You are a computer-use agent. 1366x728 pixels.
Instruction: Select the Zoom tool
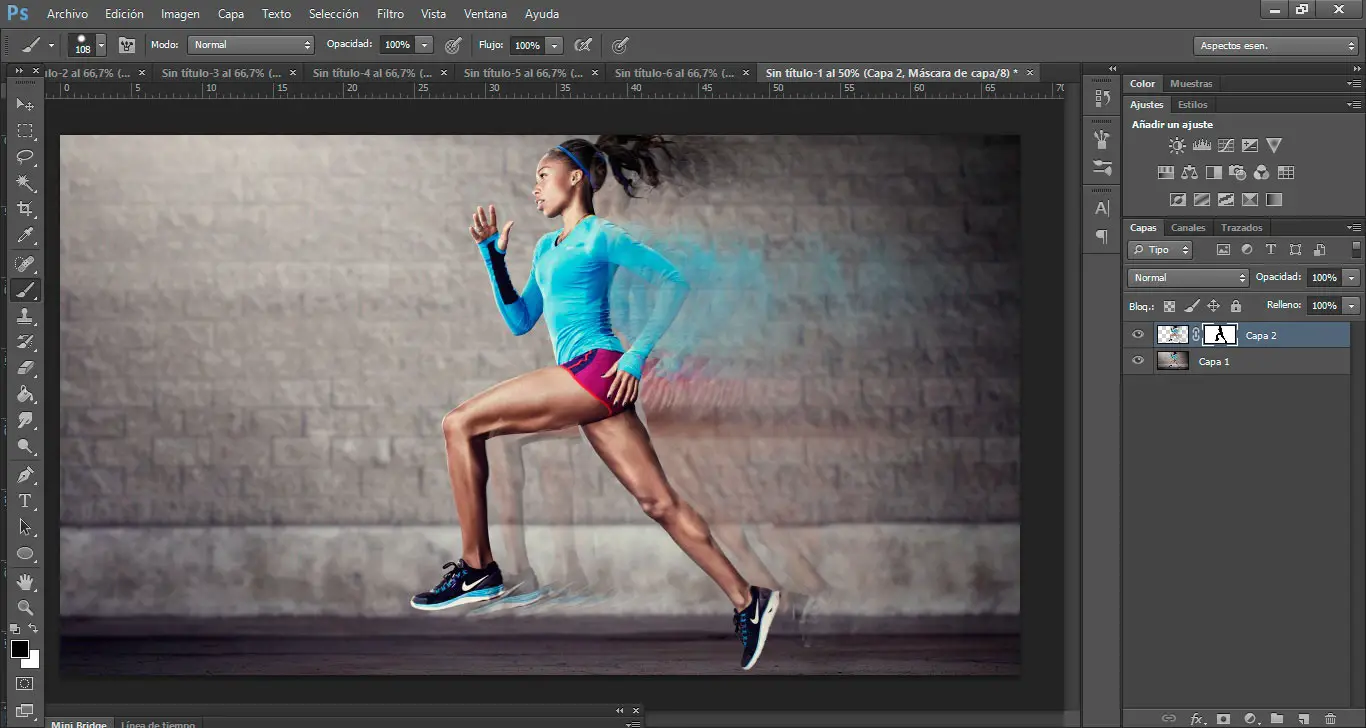tap(26, 607)
